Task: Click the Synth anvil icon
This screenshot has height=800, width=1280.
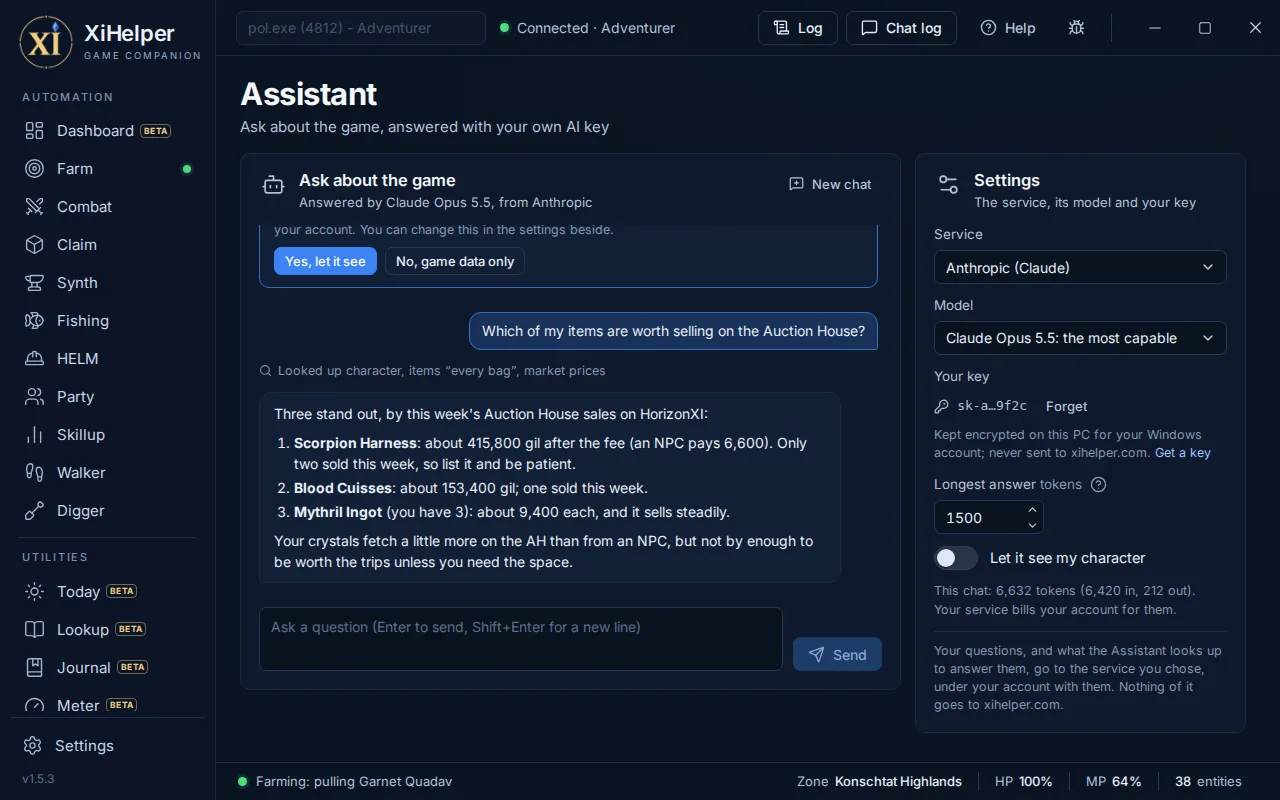Action: [35, 283]
